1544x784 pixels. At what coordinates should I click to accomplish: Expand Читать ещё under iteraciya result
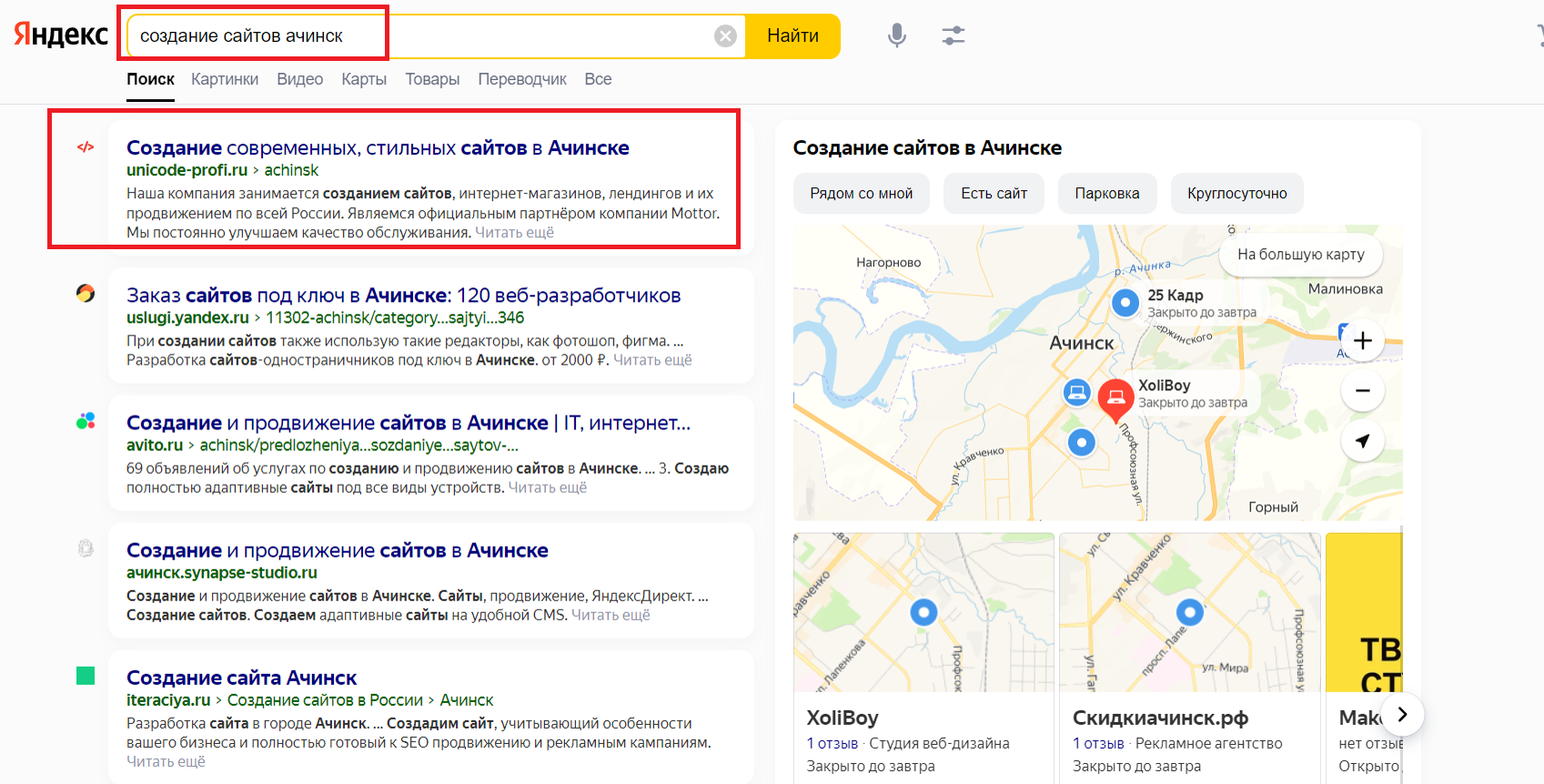[166, 761]
